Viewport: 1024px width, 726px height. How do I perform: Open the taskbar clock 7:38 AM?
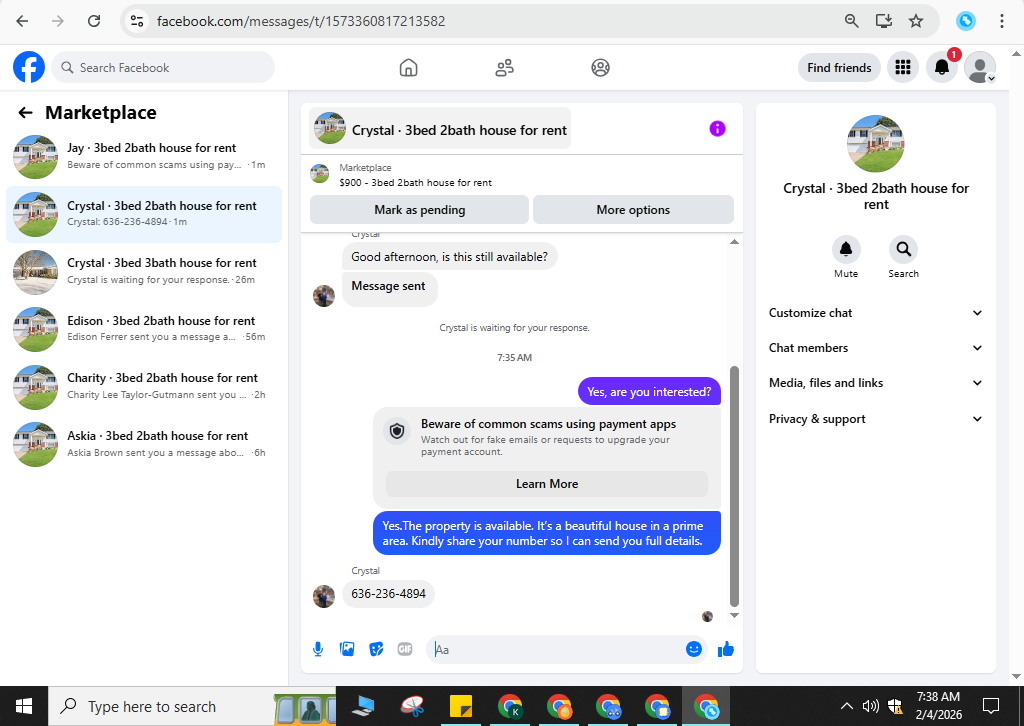pos(938,706)
